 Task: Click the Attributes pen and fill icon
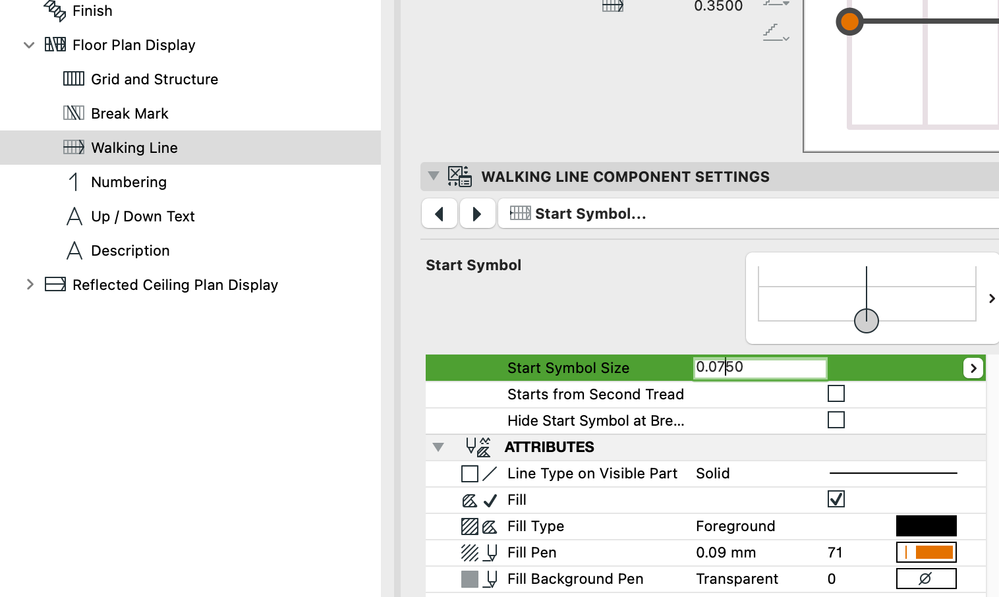click(x=478, y=447)
